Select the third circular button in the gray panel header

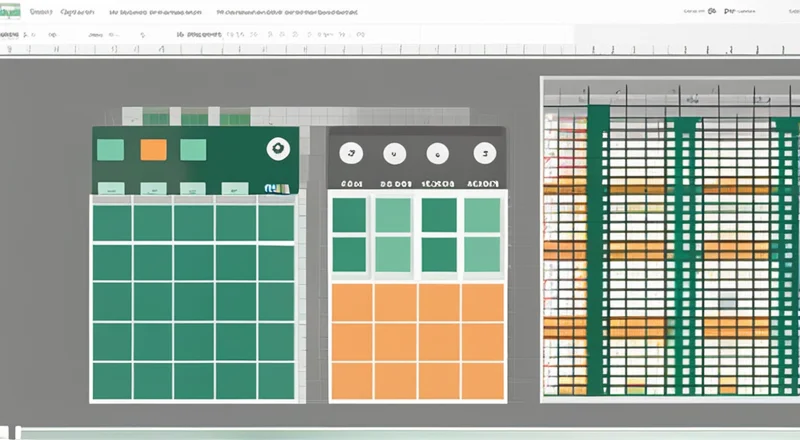click(x=438, y=153)
